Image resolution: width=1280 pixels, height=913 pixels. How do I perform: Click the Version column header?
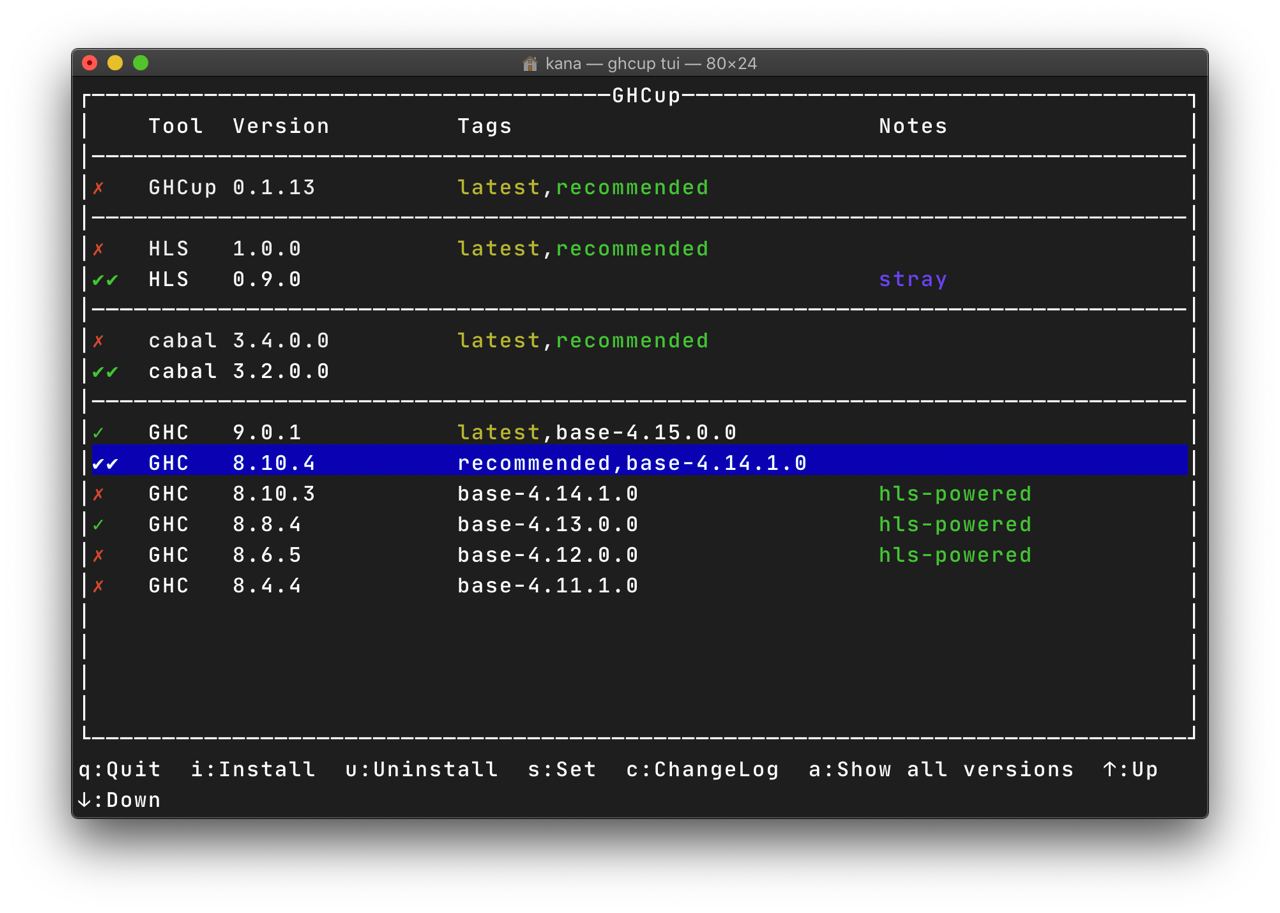pos(281,126)
